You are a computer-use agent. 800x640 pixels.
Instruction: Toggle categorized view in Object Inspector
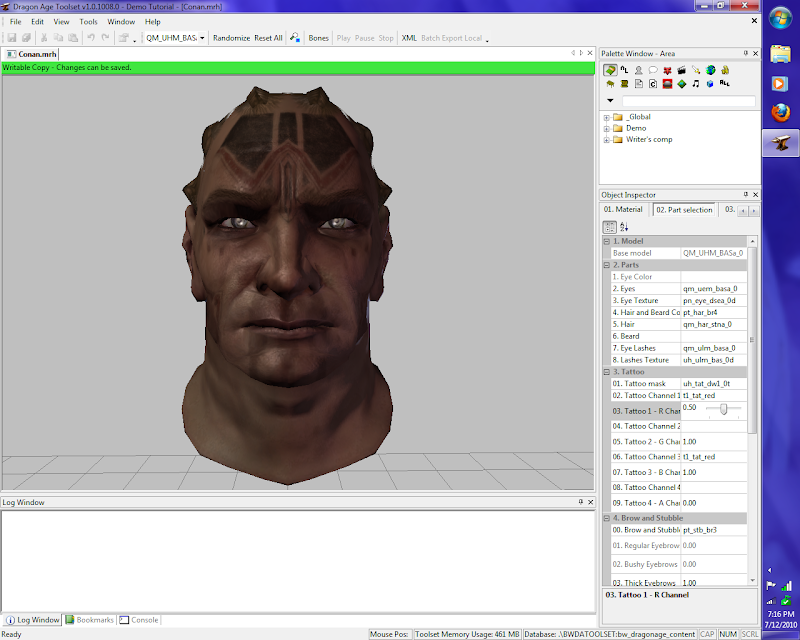click(x=610, y=227)
